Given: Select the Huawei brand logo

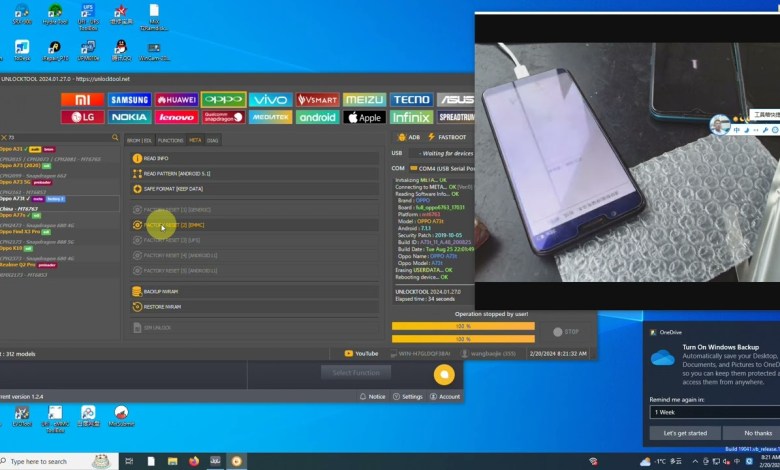Looking at the screenshot, I should click(x=176, y=100).
